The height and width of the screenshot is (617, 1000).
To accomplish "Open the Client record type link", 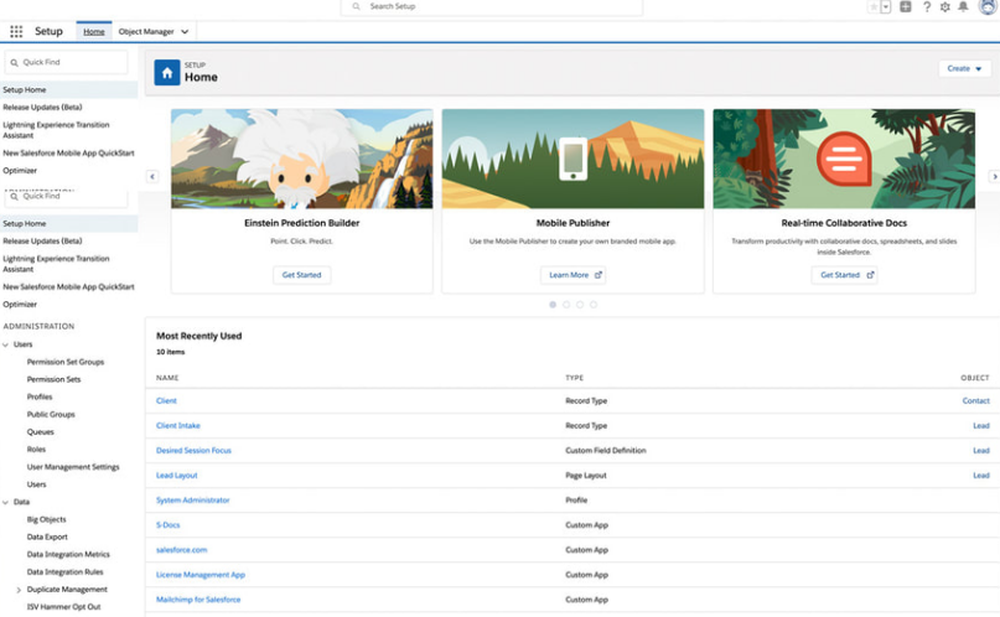I will pyautogui.click(x=166, y=401).
